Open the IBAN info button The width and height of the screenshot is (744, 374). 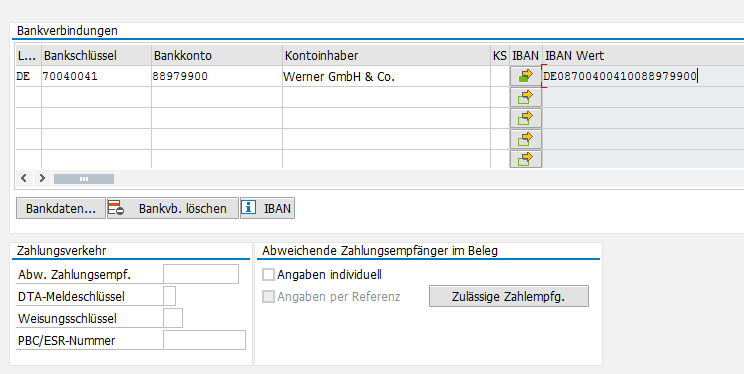[x=268, y=208]
